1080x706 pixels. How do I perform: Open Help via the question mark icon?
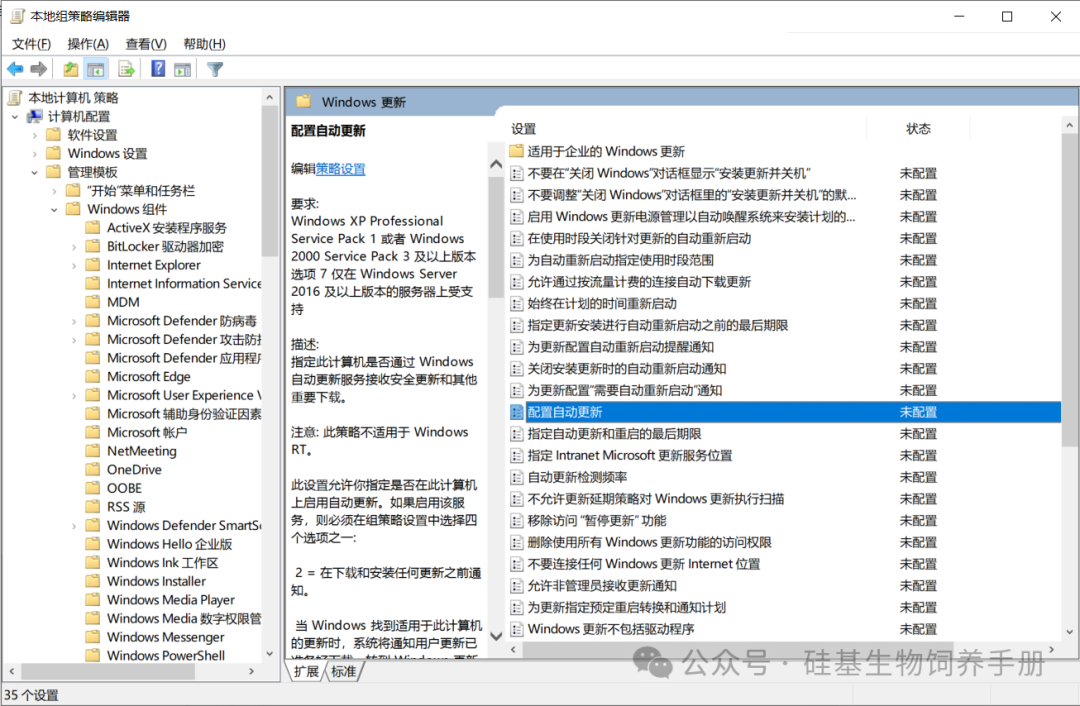158,69
